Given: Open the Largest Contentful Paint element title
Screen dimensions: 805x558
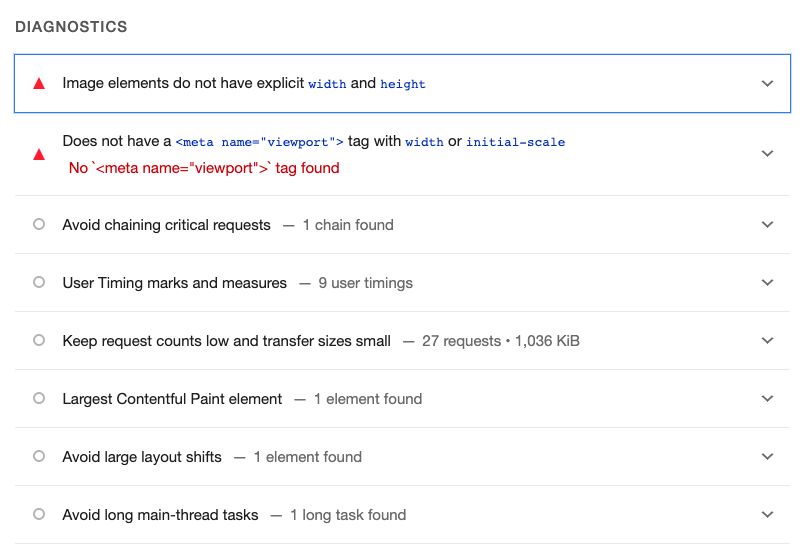Looking at the screenshot, I should [x=172, y=399].
